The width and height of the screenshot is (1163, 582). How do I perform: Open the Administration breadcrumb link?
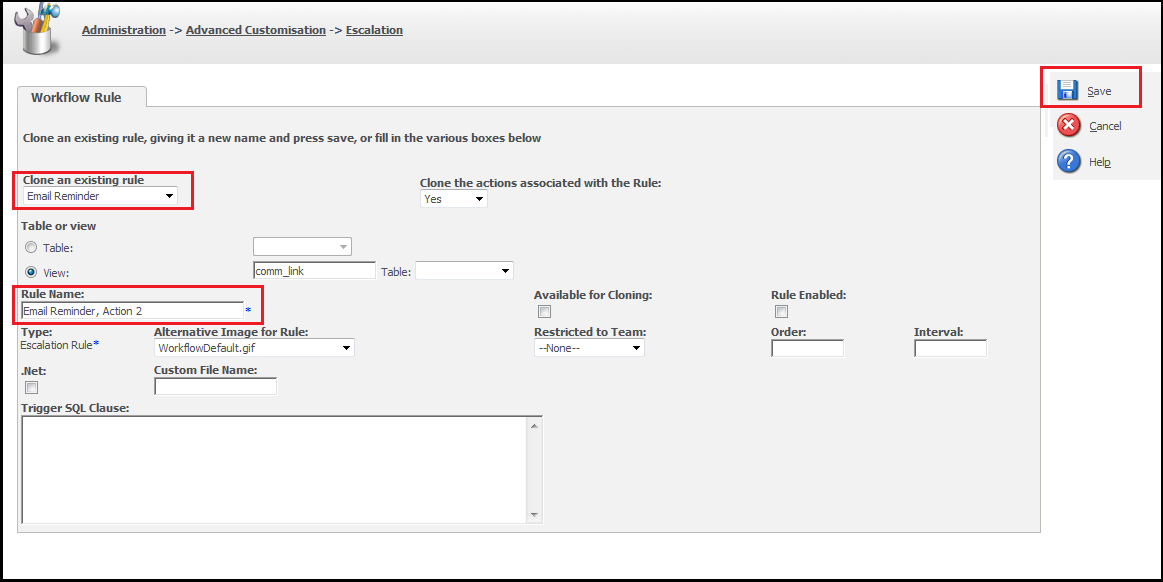click(x=124, y=30)
